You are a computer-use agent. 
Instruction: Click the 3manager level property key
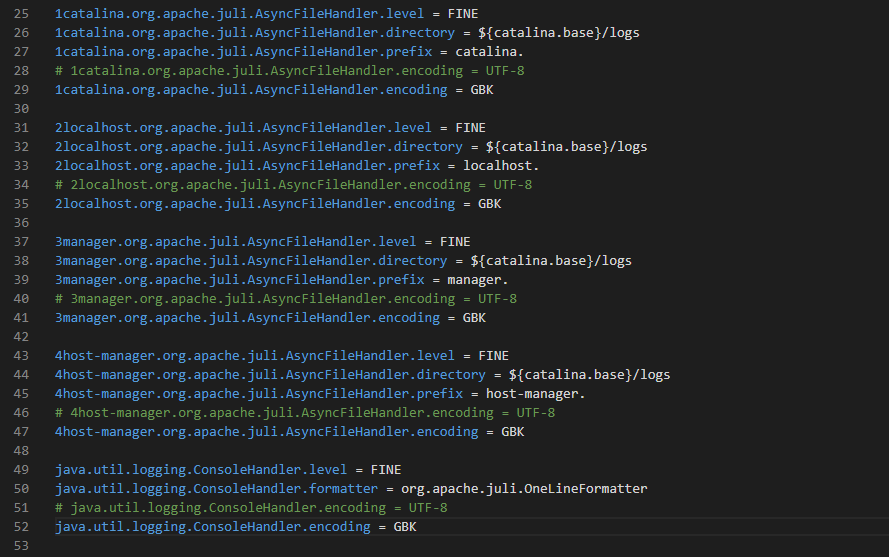pyautogui.click(x=235, y=242)
